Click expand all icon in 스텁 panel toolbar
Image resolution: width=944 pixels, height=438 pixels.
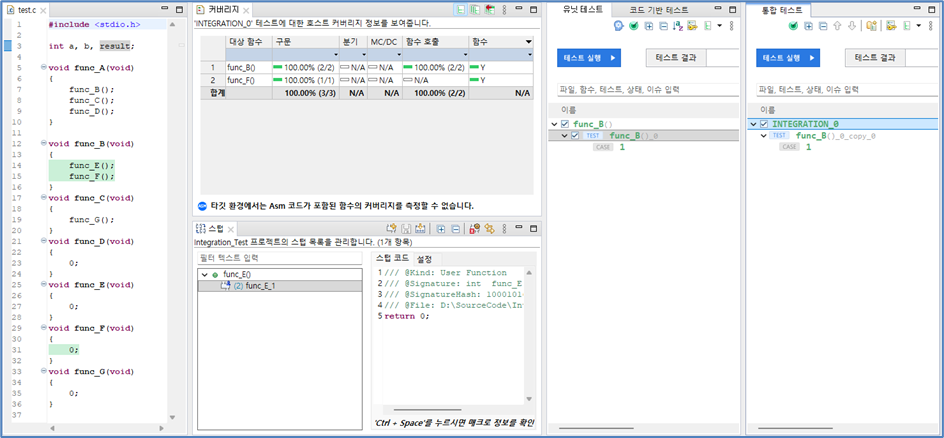pyautogui.click(x=441, y=229)
